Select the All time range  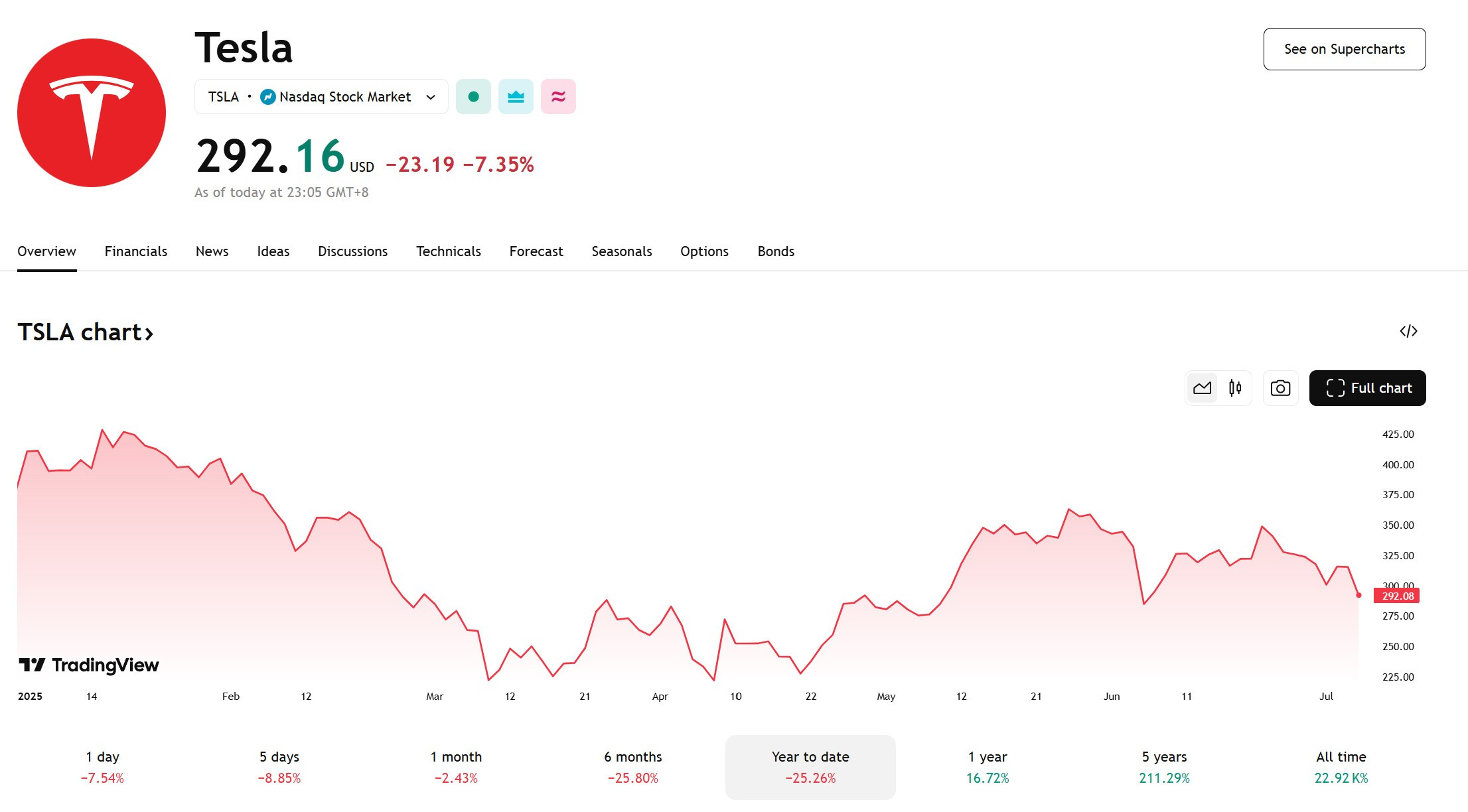[1341, 767]
